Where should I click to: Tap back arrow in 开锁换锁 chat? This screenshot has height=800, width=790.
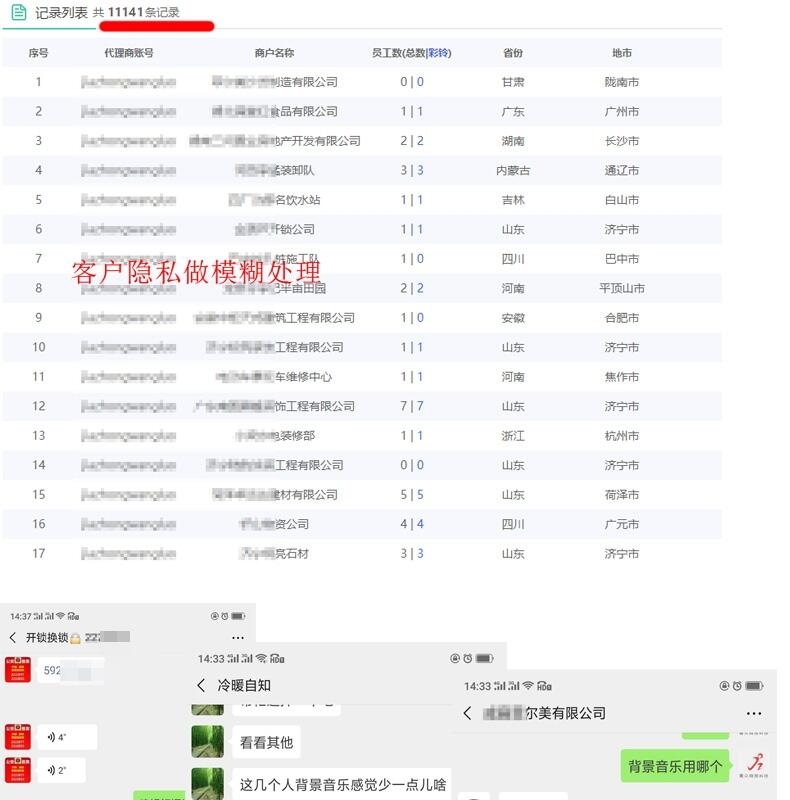[x=12, y=637]
